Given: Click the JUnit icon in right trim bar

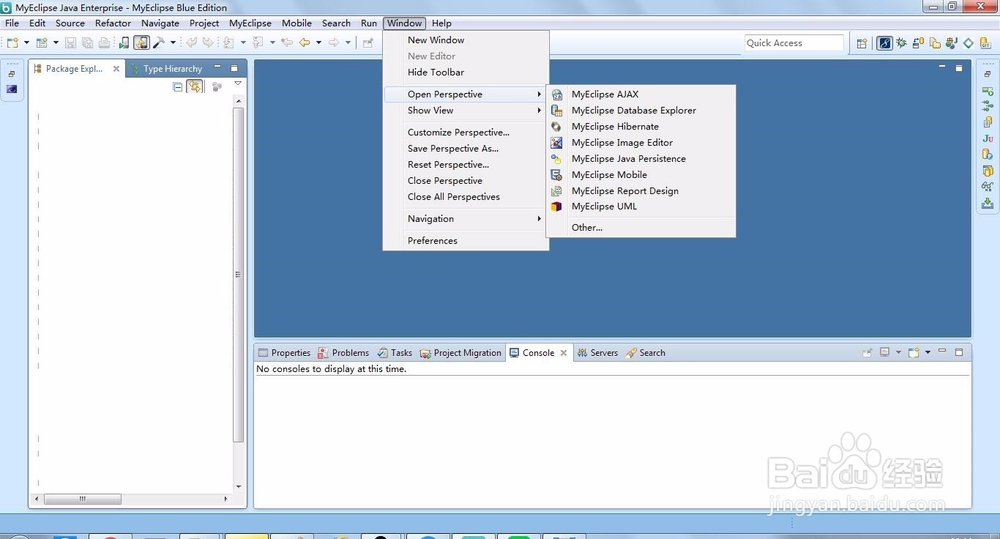Looking at the screenshot, I should point(988,138).
